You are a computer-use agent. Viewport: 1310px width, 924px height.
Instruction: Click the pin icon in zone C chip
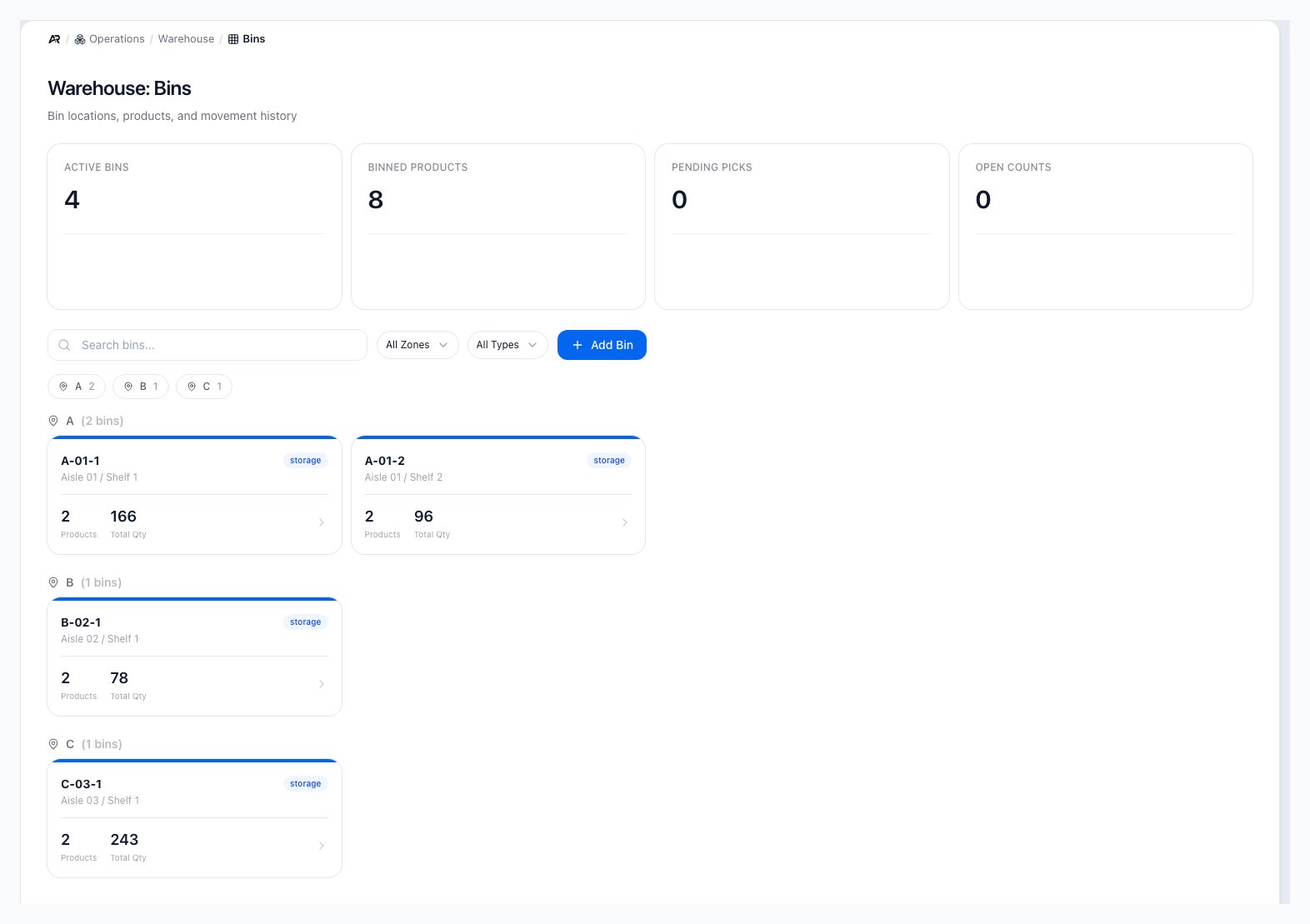192,387
